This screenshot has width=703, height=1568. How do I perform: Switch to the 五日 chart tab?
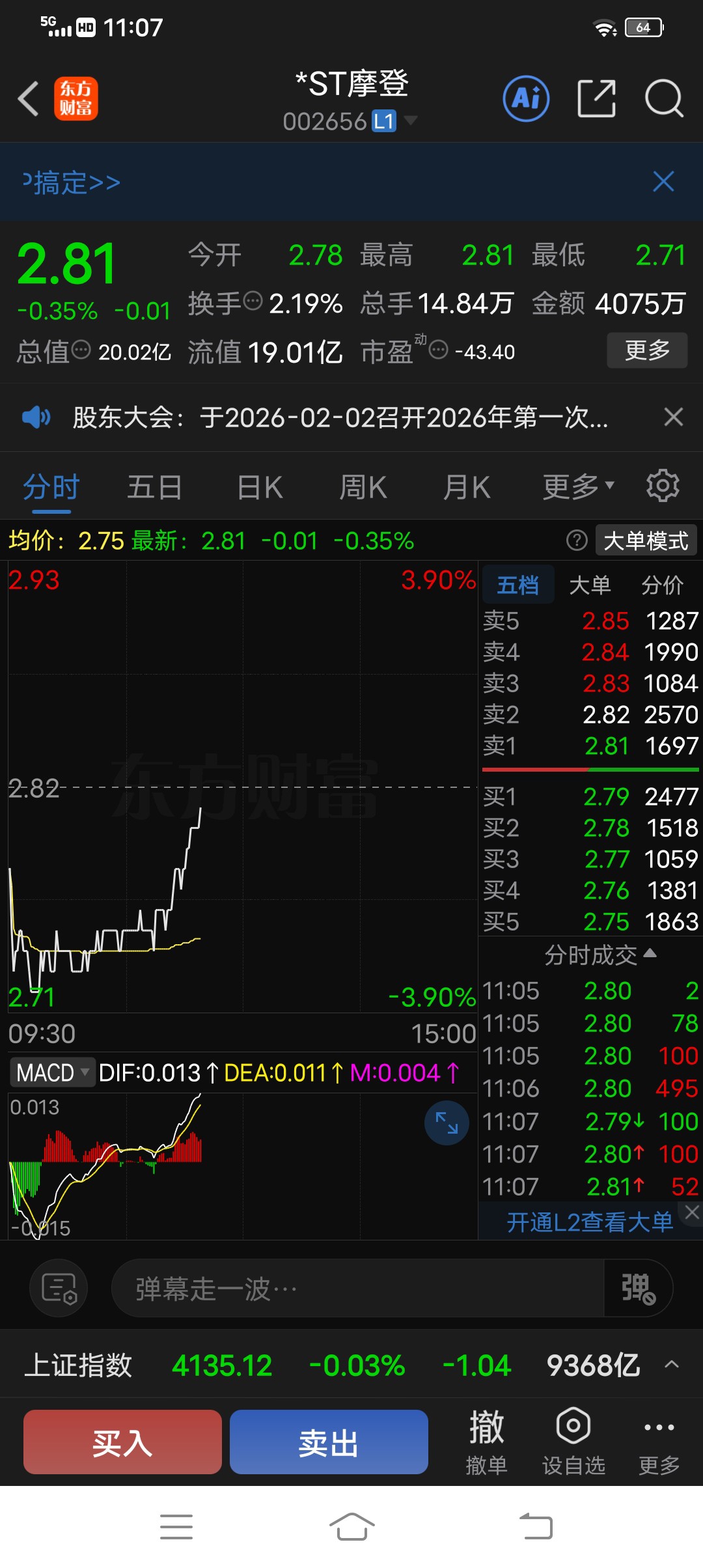(x=154, y=487)
